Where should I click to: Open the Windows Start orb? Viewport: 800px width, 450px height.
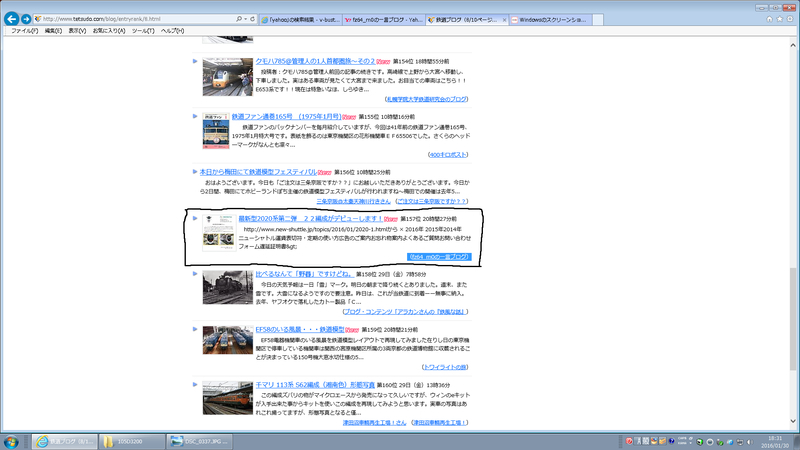[11, 441]
